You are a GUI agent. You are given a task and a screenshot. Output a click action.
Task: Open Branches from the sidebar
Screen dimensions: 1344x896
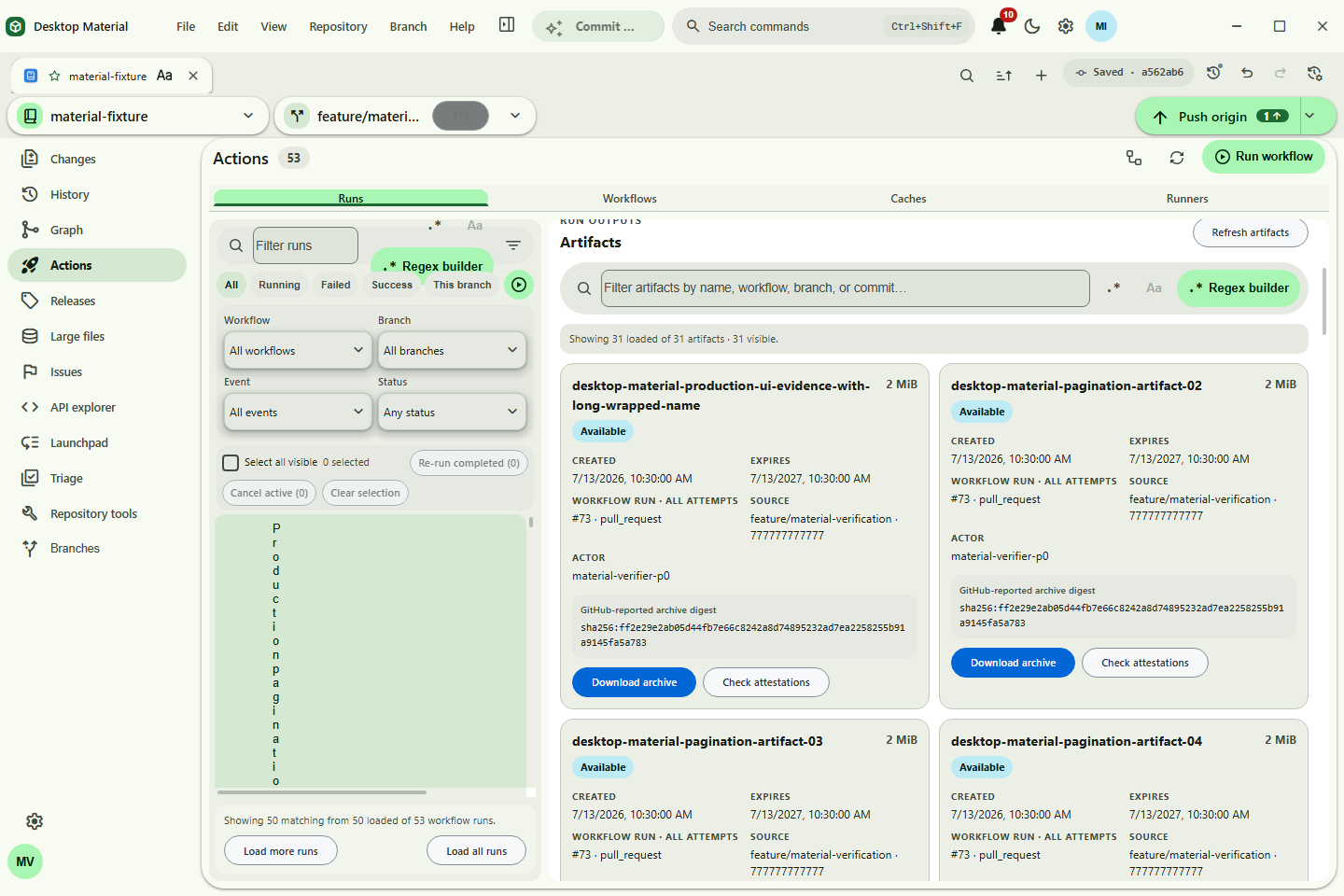[97, 548]
